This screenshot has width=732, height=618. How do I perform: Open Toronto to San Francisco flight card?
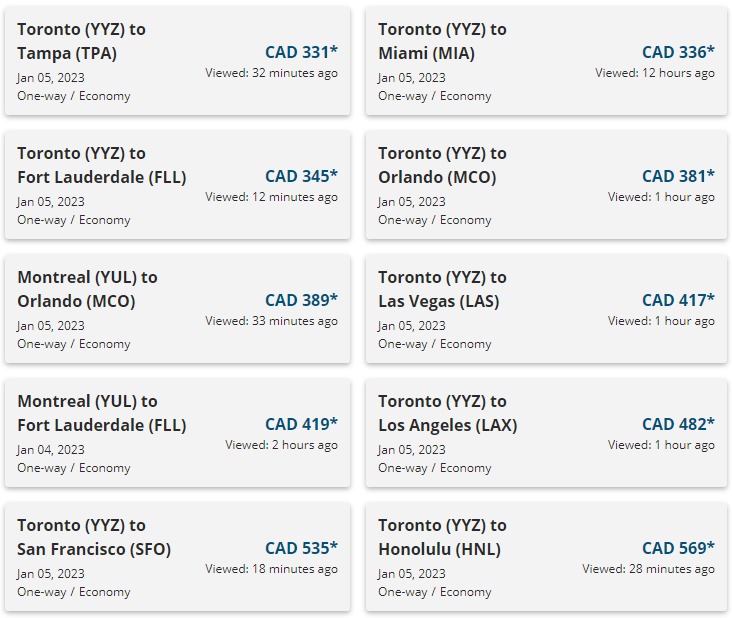click(x=177, y=557)
